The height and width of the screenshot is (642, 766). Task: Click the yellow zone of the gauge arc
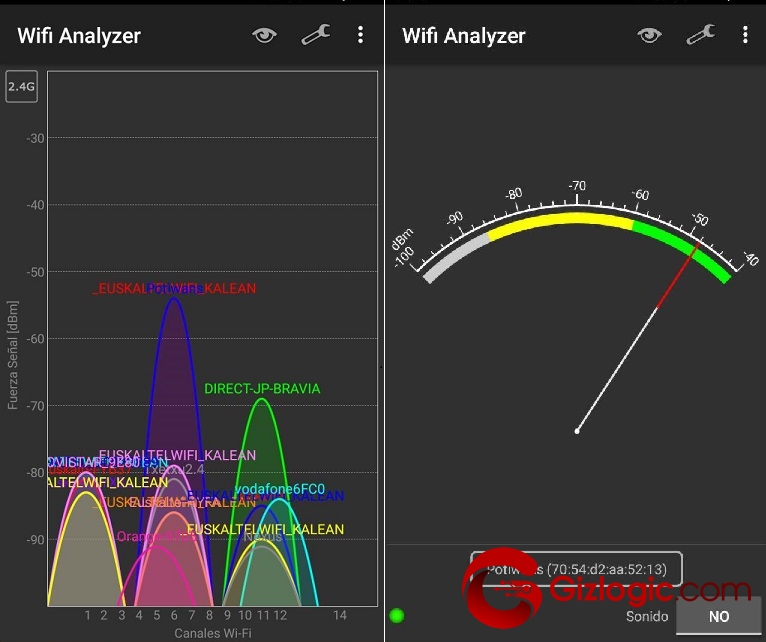561,220
